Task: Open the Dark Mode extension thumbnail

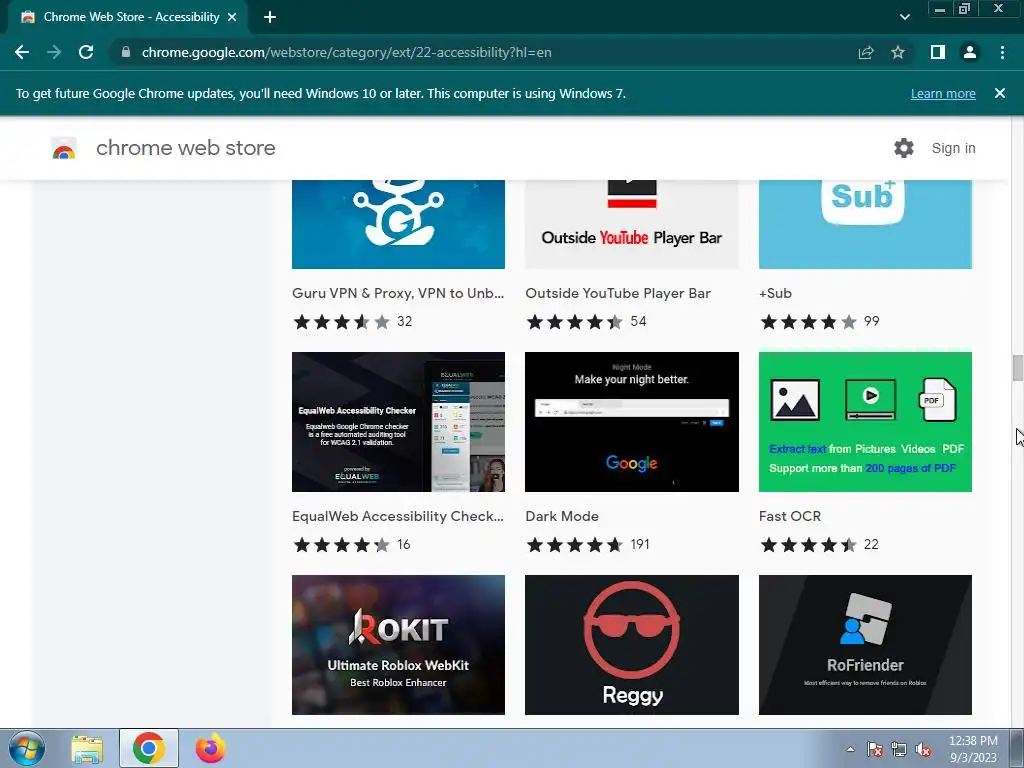Action: click(632, 422)
